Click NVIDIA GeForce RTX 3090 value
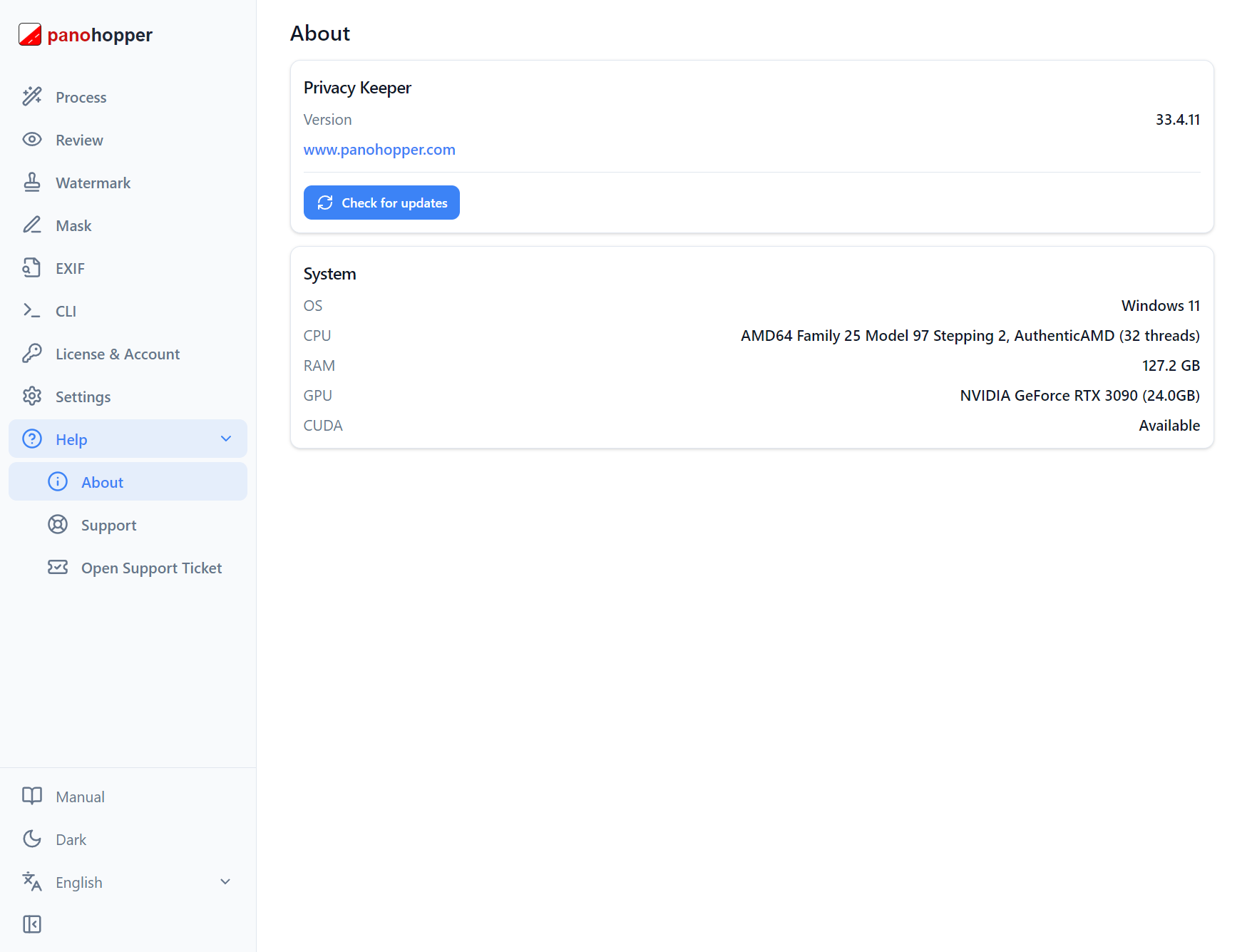The width and height of the screenshot is (1247, 952). coord(1079,396)
